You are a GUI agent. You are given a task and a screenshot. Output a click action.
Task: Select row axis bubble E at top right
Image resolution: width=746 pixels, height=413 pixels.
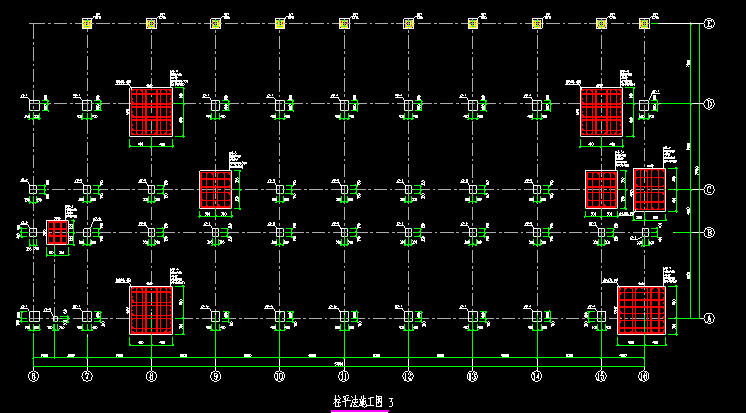tap(709, 24)
